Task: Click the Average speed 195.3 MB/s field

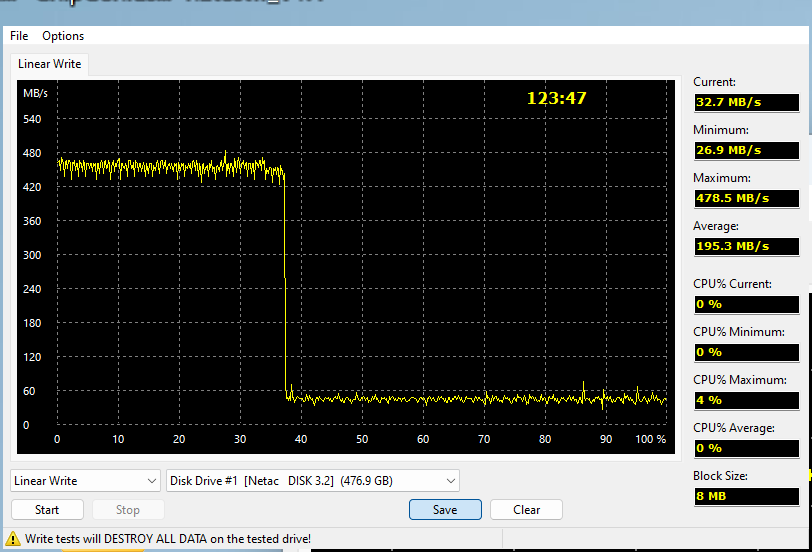Action: tap(746, 246)
